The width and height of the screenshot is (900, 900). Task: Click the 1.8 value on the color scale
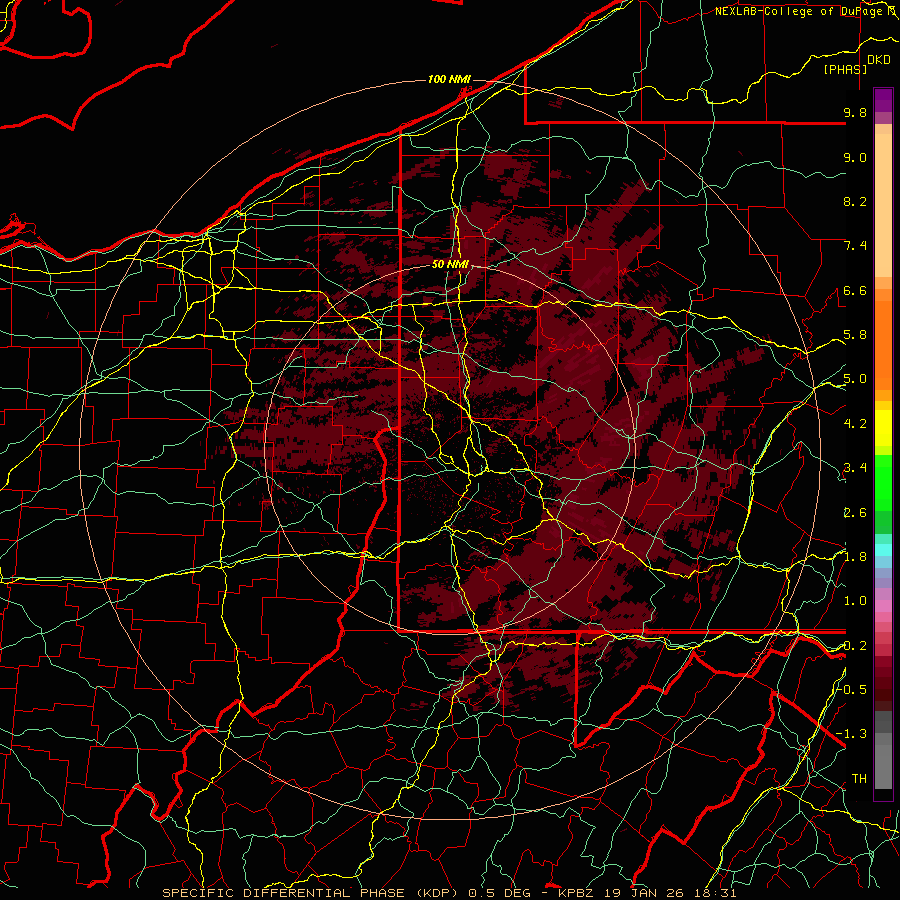[855, 557]
